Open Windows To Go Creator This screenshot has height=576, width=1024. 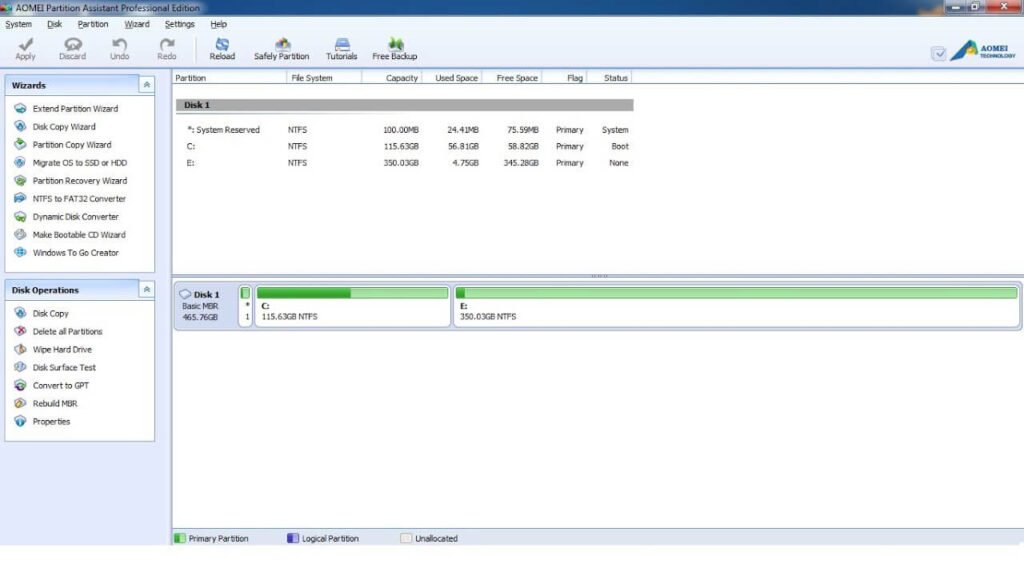(x=75, y=253)
